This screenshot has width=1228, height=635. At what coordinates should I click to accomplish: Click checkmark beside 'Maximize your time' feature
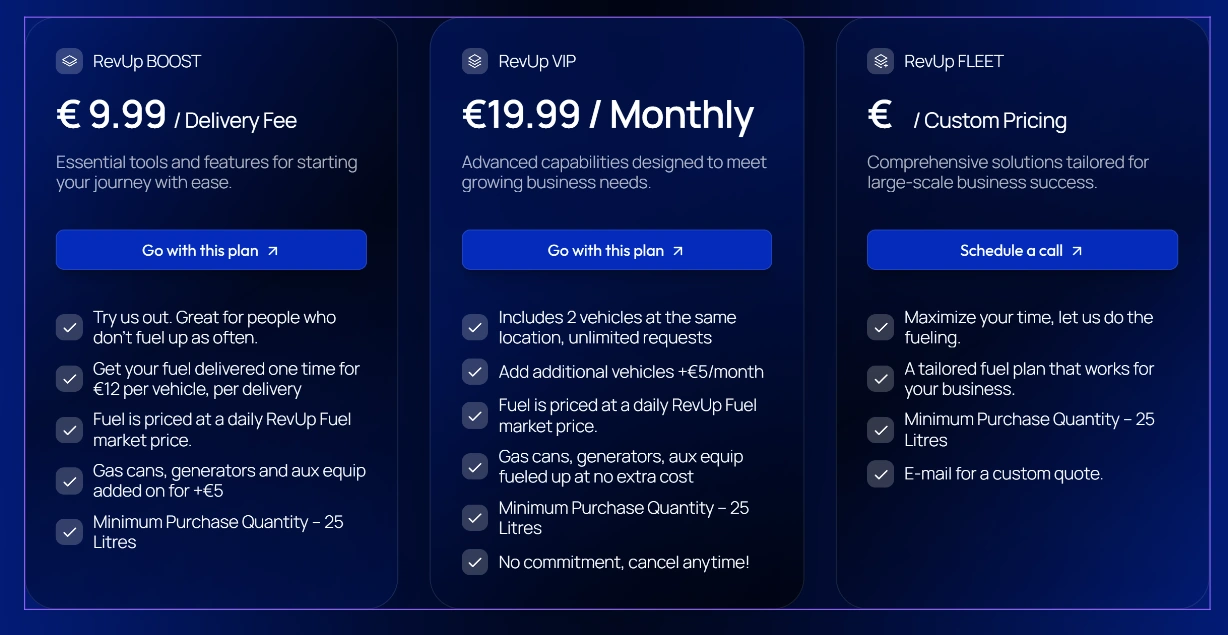pos(880,327)
